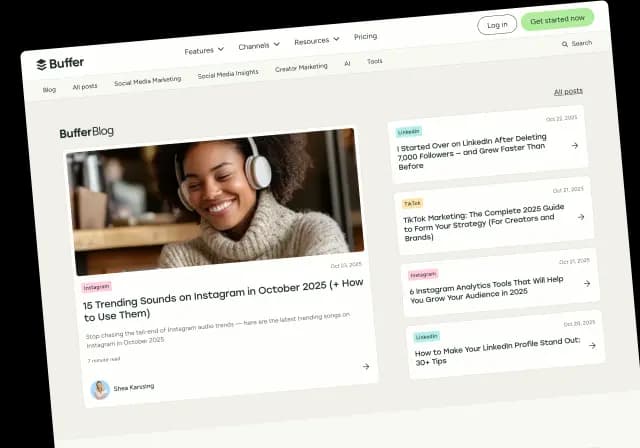The width and height of the screenshot is (640, 448).
Task: Click the pink Instagram tag on featured post
Action: [x=98, y=287]
